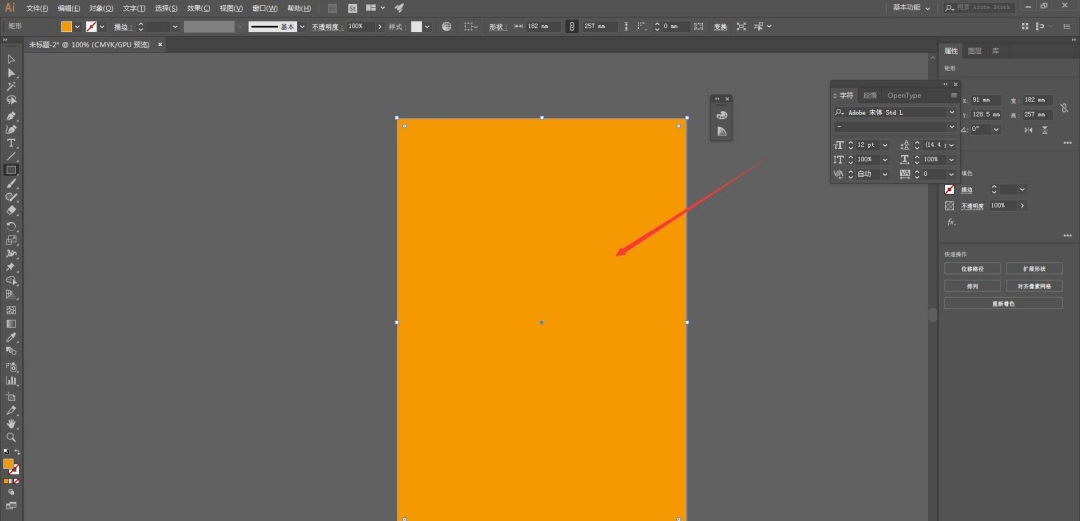Choose the Line Segment tool
This screenshot has width=1080, height=521.
click(11, 156)
